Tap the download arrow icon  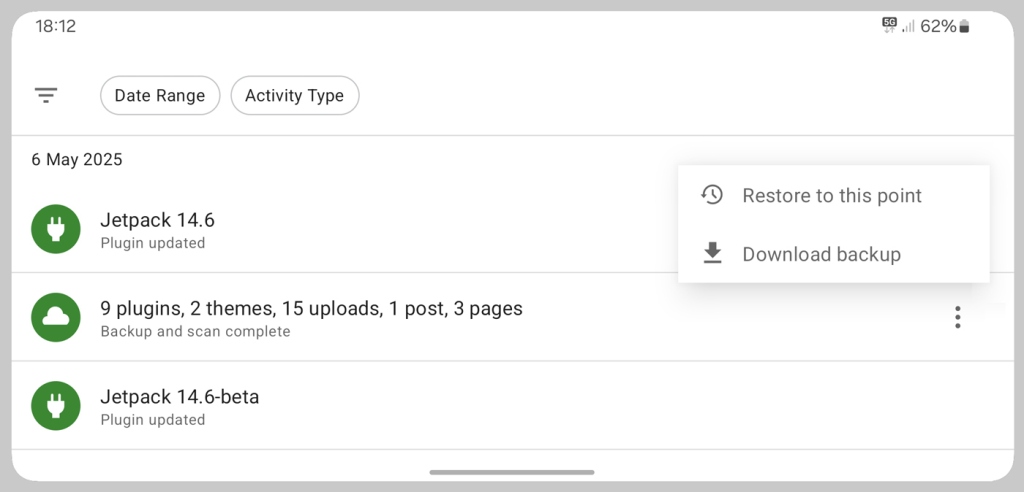pos(712,254)
